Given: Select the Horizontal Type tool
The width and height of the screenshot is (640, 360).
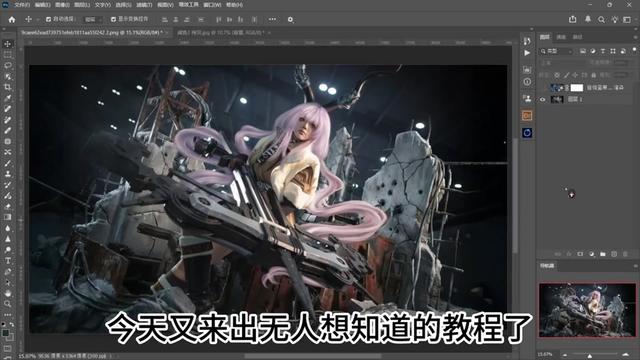Looking at the screenshot, I should (7, 261).
